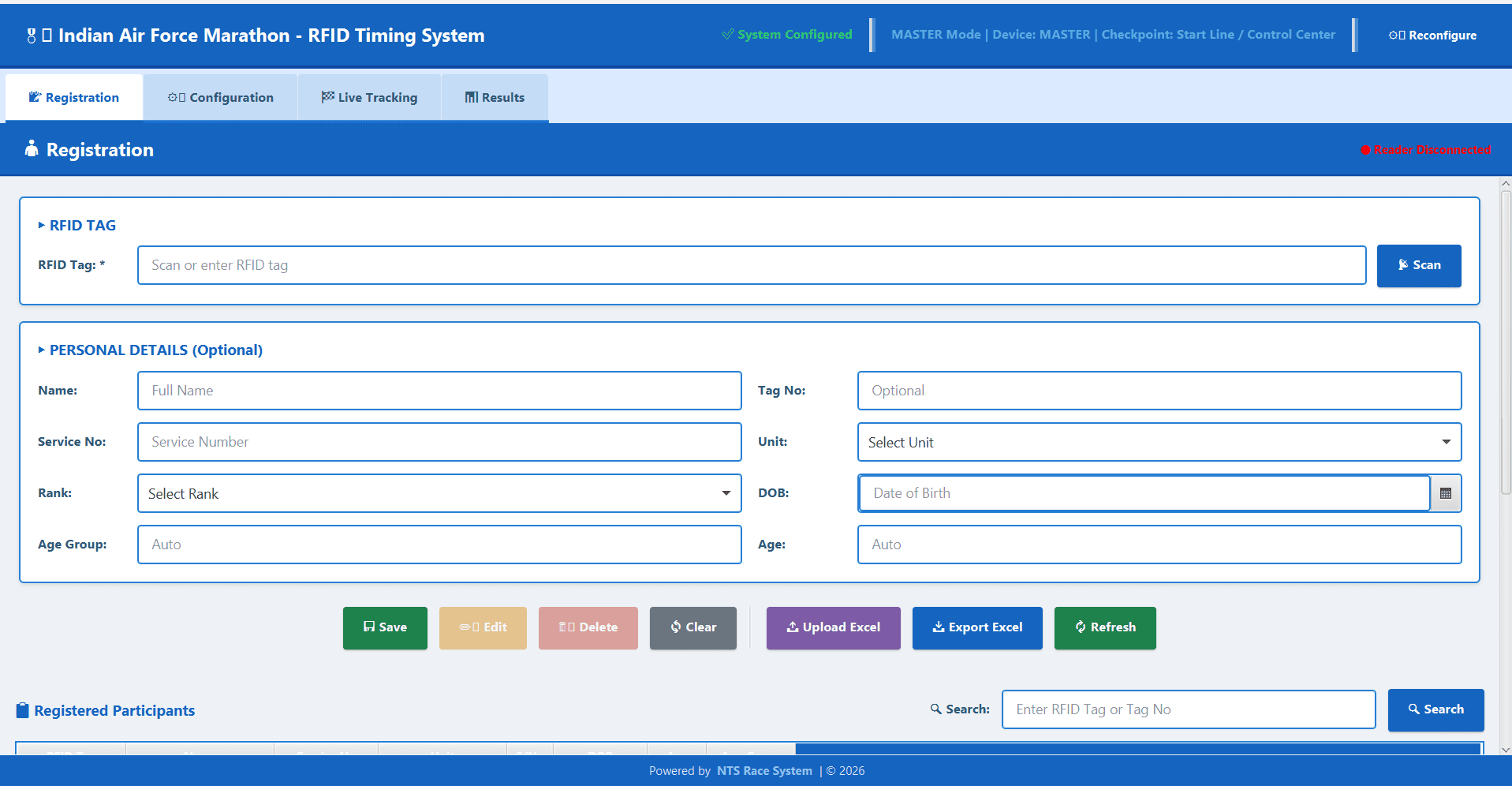Click the Full Name input field
This screenshot has height=786, width=1512.
tap(439, 391)
